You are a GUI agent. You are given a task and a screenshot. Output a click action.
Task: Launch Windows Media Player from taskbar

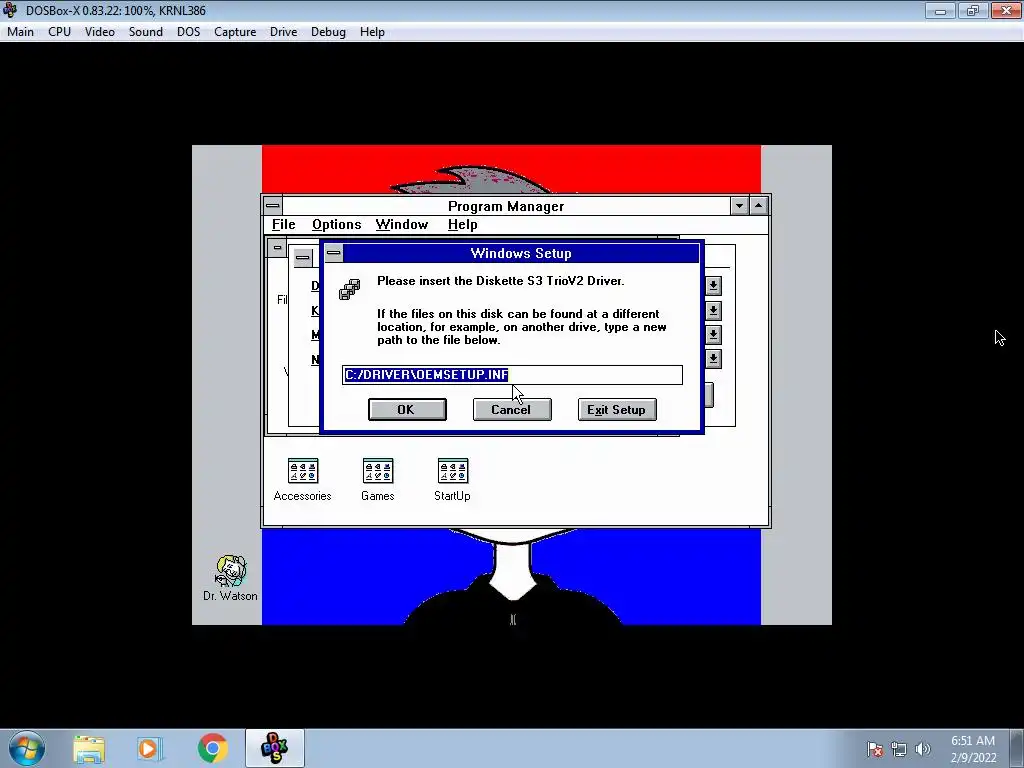[150, 748]
